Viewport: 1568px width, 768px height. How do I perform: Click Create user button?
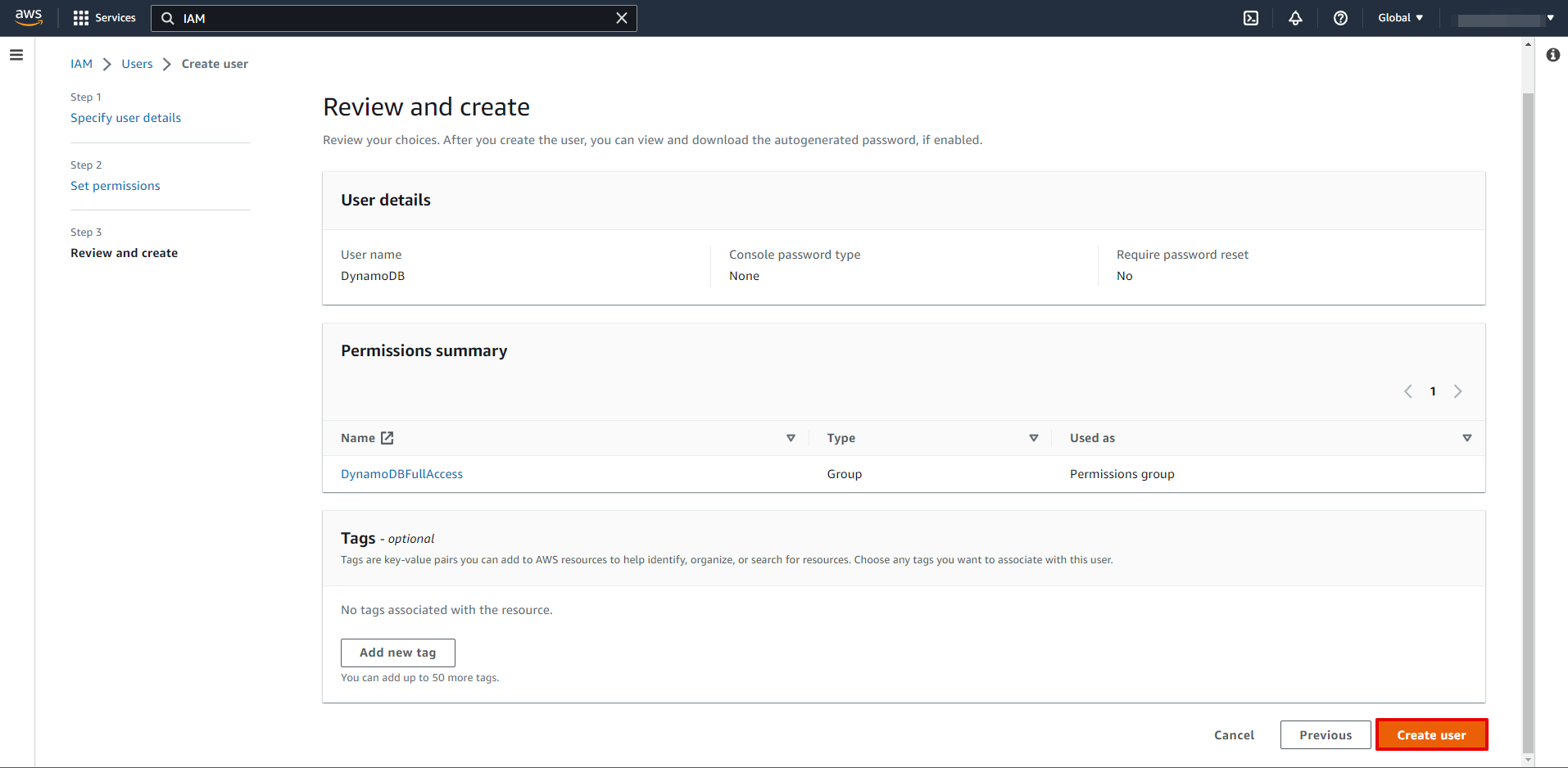(1431, 735)
